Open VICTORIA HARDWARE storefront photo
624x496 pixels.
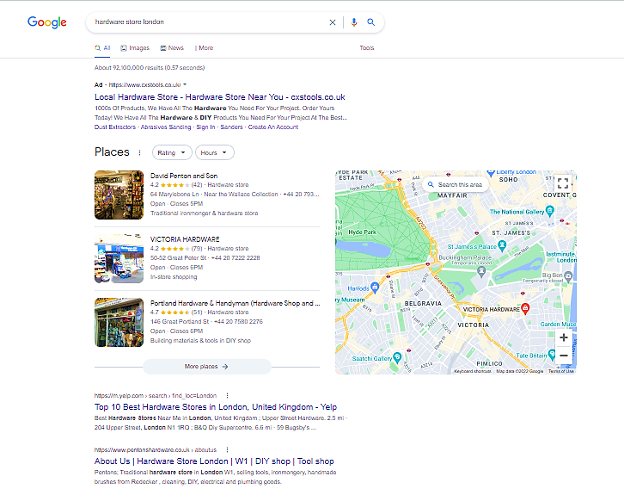pyautogui.click(x=119, y=259)
